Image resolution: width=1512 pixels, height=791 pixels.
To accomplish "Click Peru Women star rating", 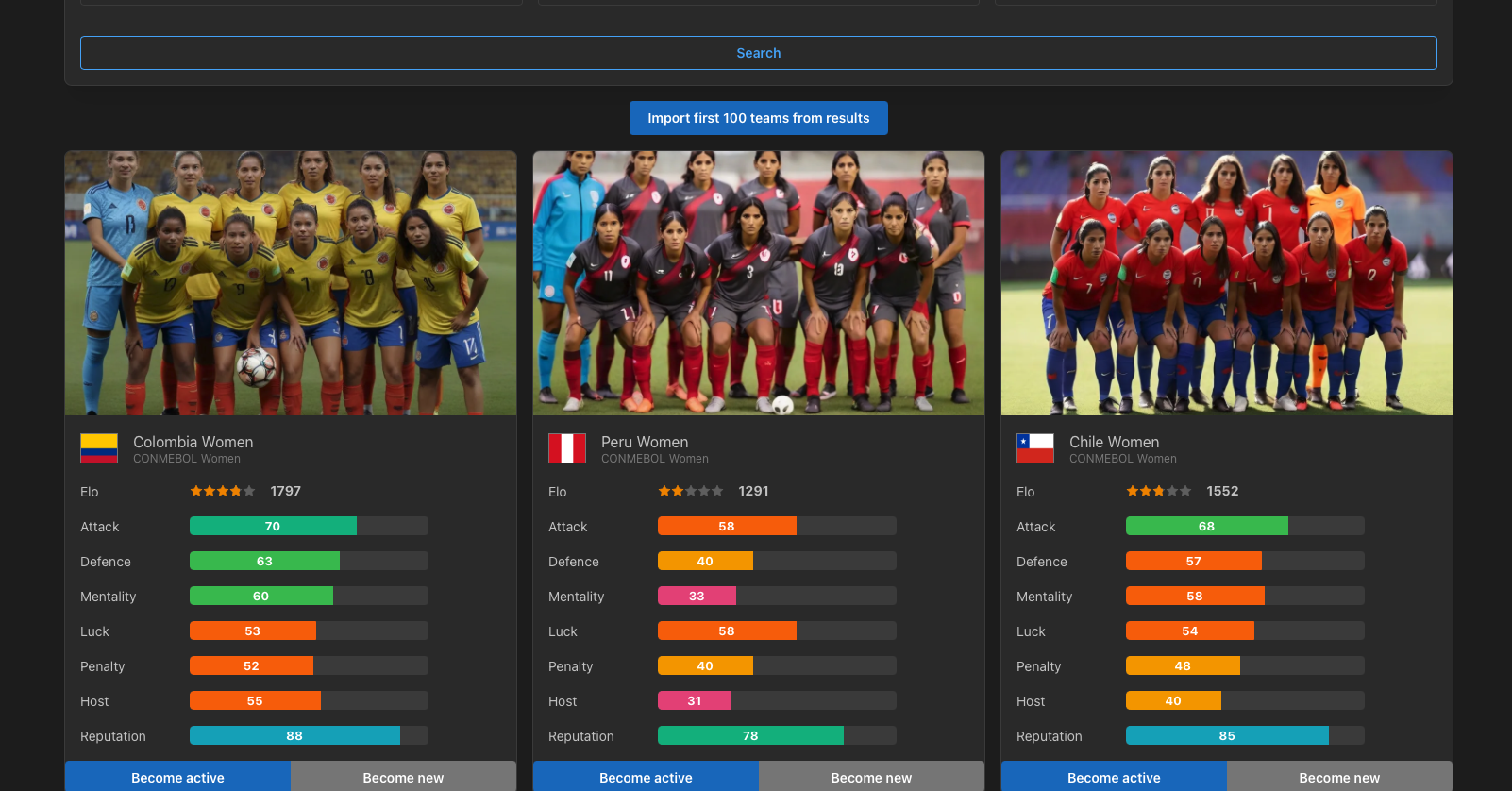I will pyautogui.click(x=691, y=491).
